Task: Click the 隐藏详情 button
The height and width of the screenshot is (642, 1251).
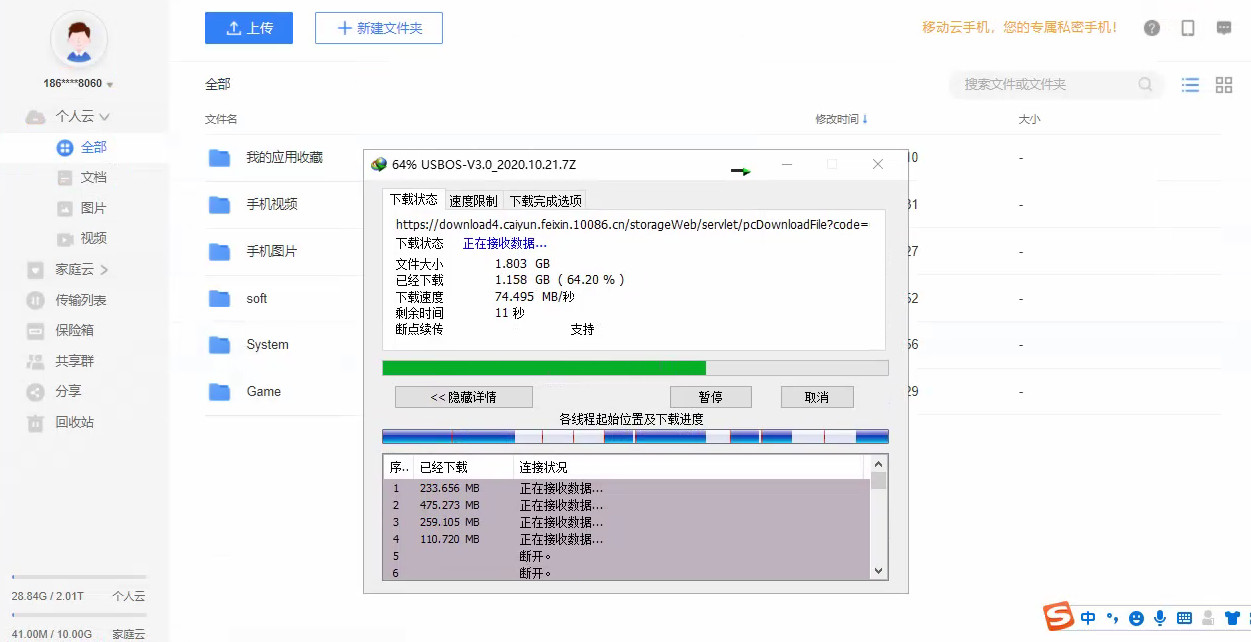Action: (x=464, y=397)
